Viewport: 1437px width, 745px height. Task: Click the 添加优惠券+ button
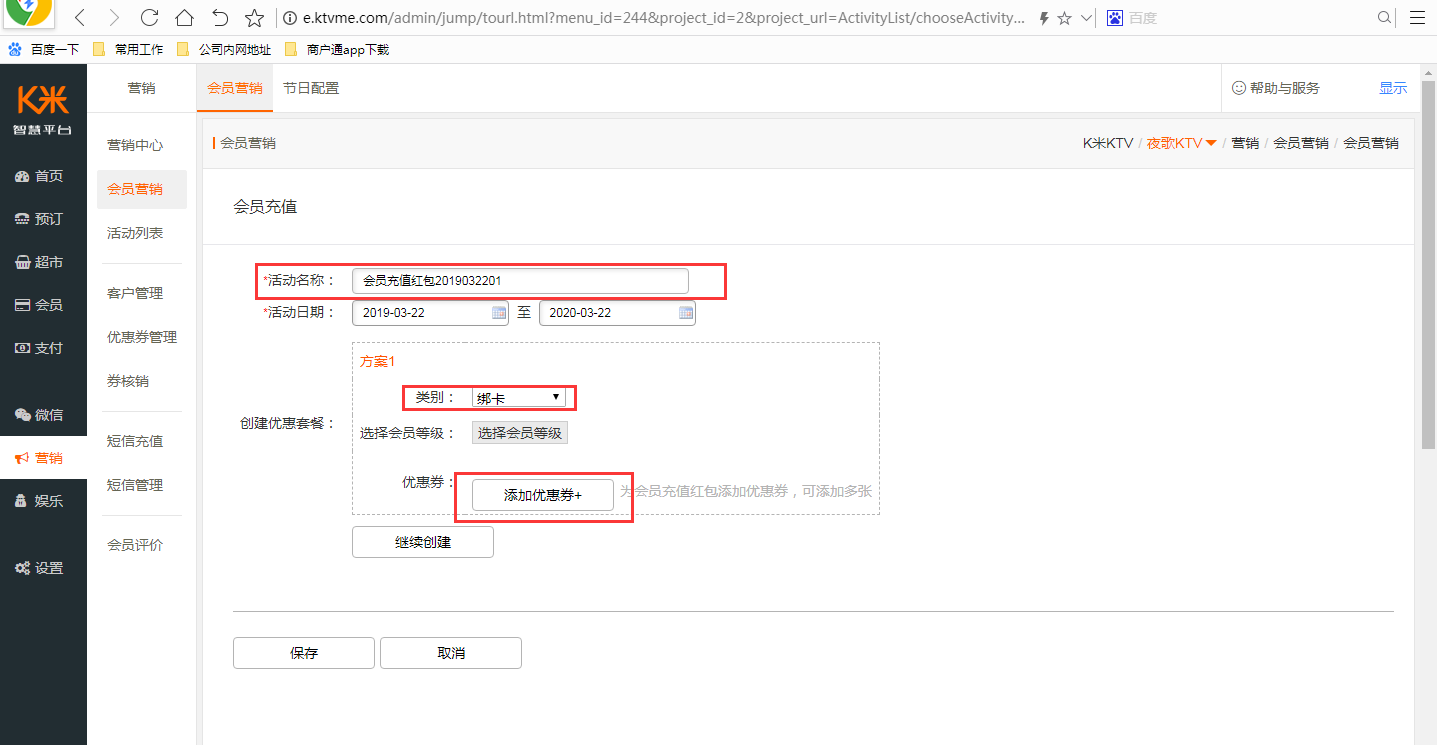coord(543,495)
